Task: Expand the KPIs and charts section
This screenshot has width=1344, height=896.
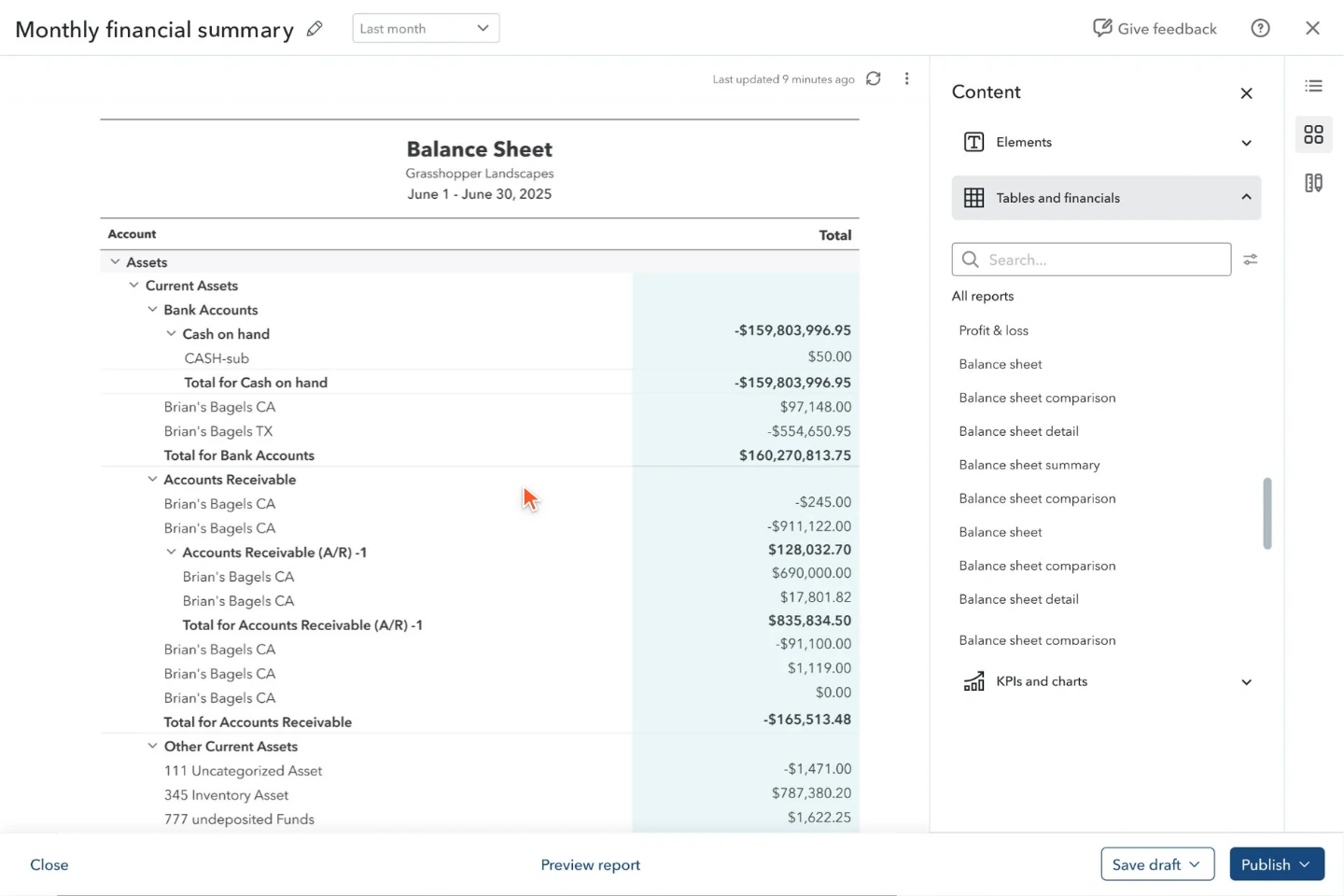Action: tap(1106, 681)
